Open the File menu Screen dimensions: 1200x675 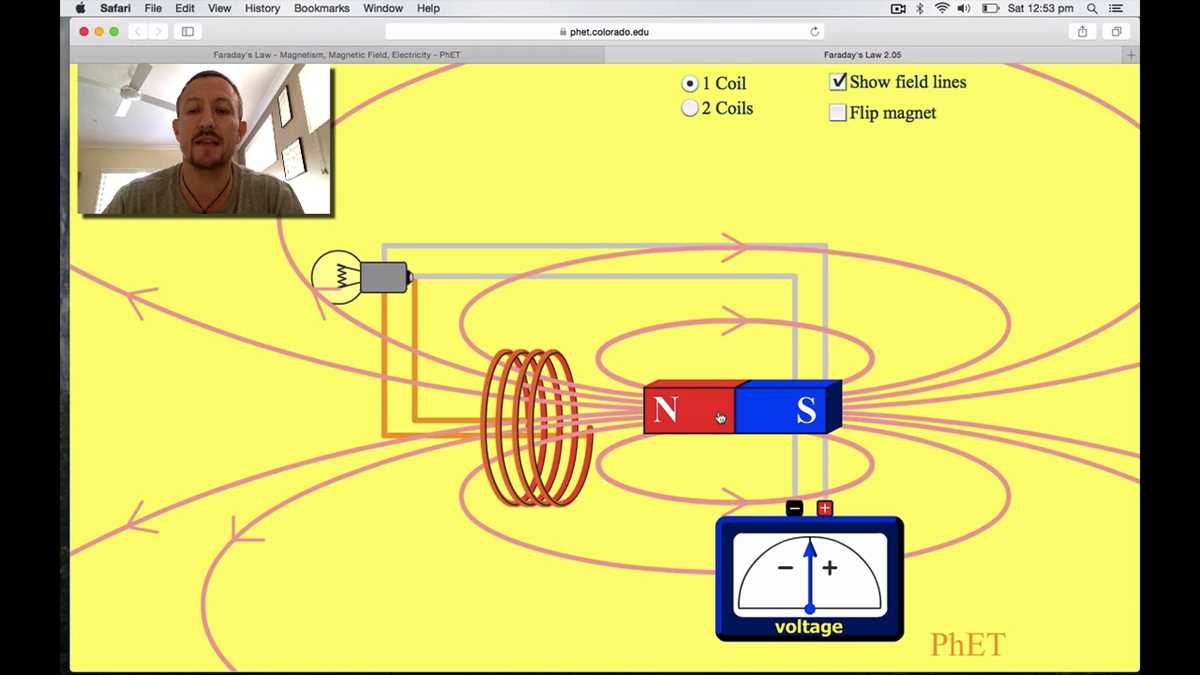(x=153, y=8)
